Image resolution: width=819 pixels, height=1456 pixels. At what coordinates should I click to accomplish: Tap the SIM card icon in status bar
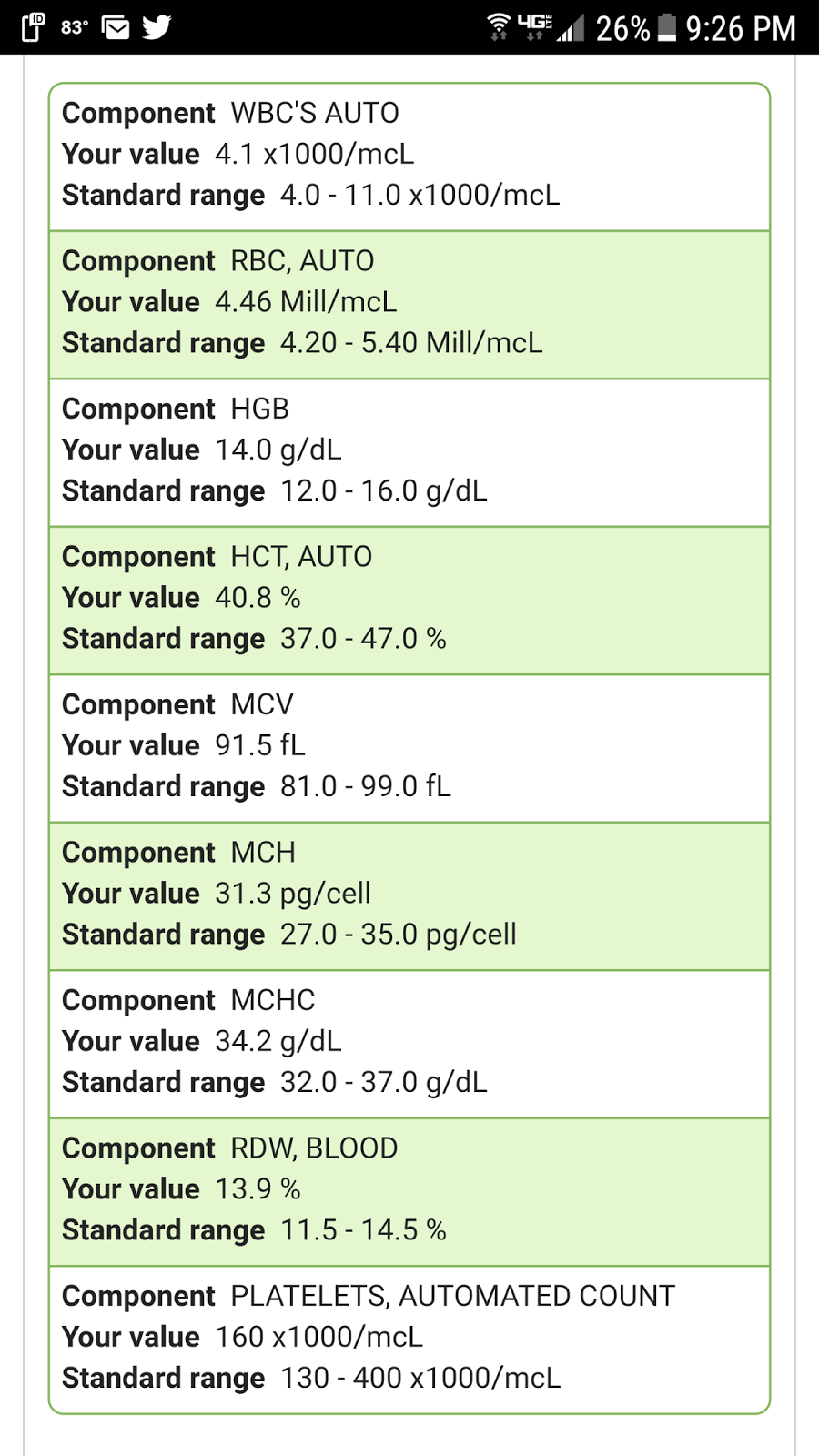pyautogui.click(x=33, y=27)
